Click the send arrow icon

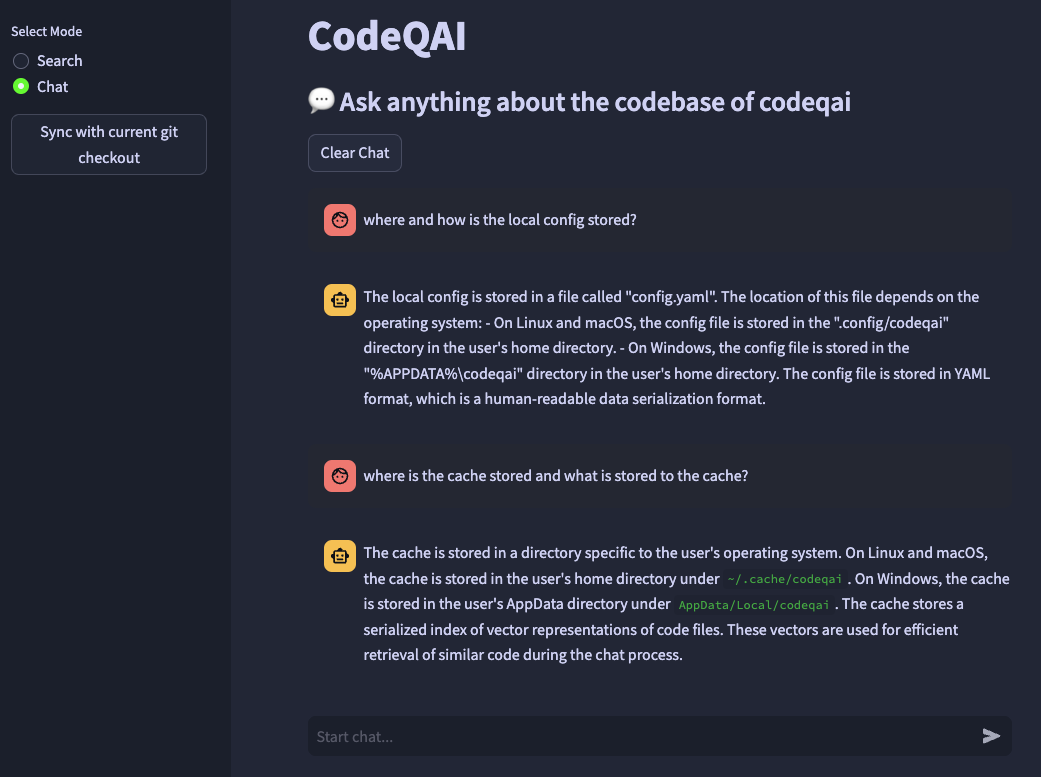tap(991, 736)
